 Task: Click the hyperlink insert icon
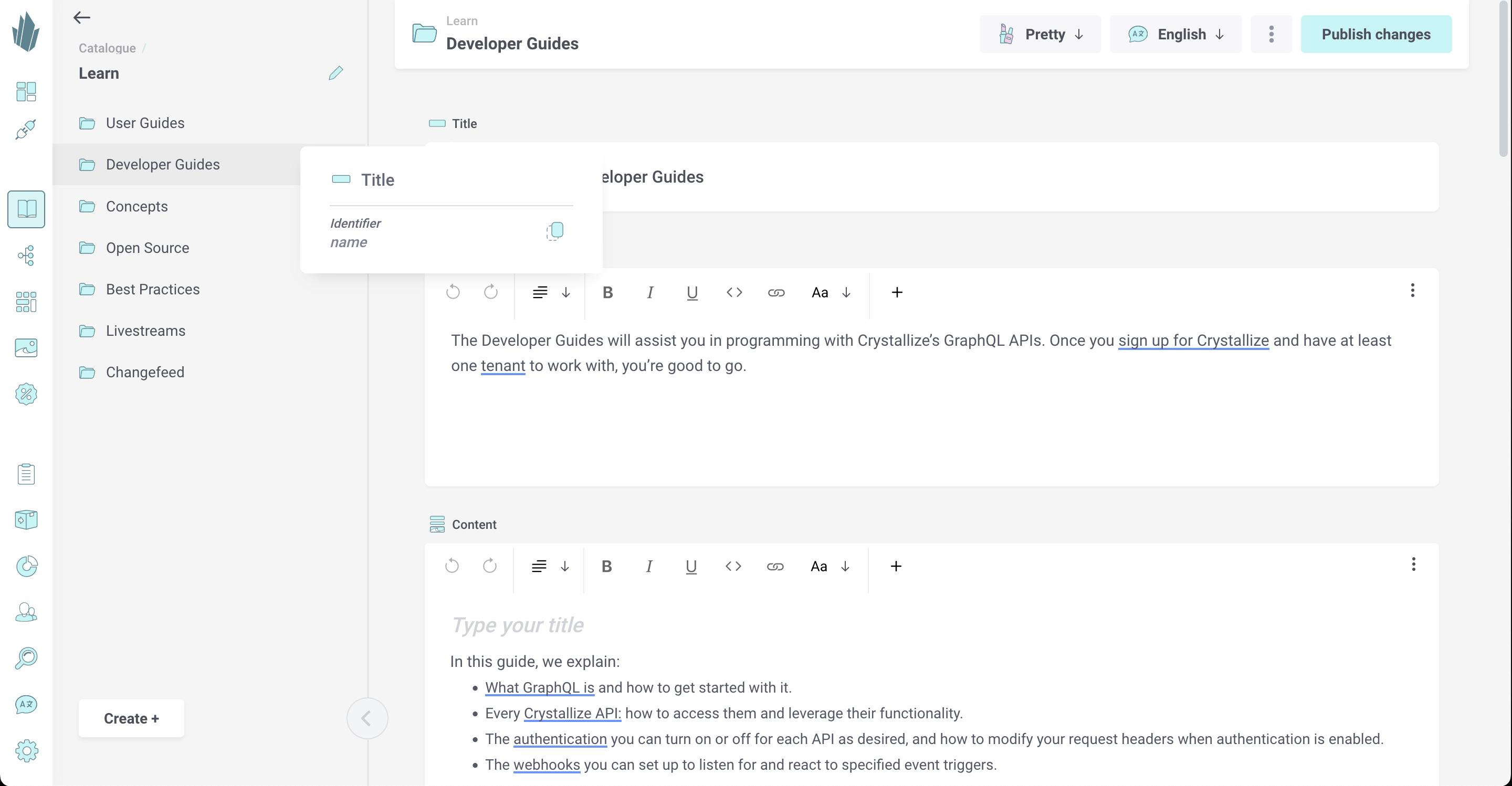pyautogui.click(x=776, y=292)
